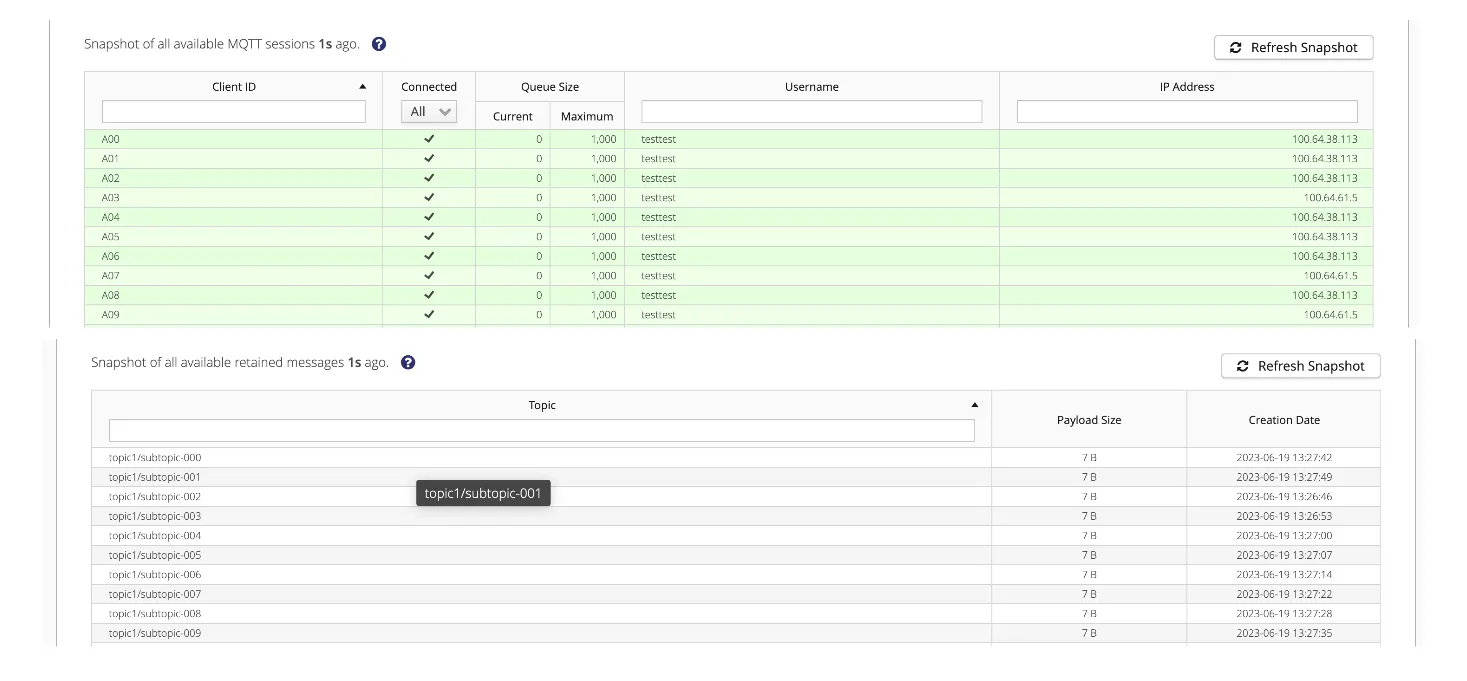
Task: Click creation date 2023-06-19 13:27:35
Action: click(1284, 633)
